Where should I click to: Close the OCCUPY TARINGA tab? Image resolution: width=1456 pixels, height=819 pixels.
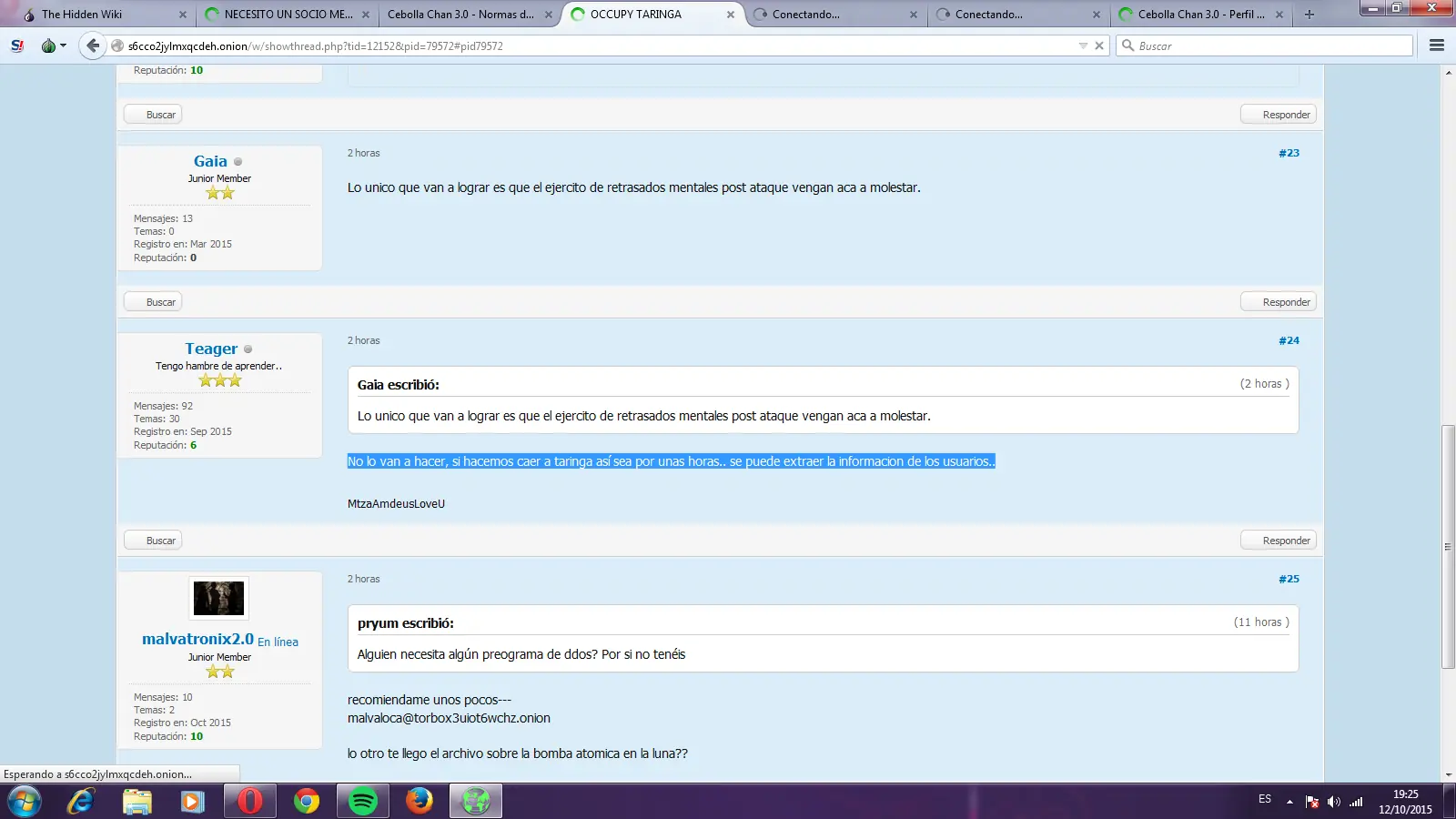click(x=730, y=15)
